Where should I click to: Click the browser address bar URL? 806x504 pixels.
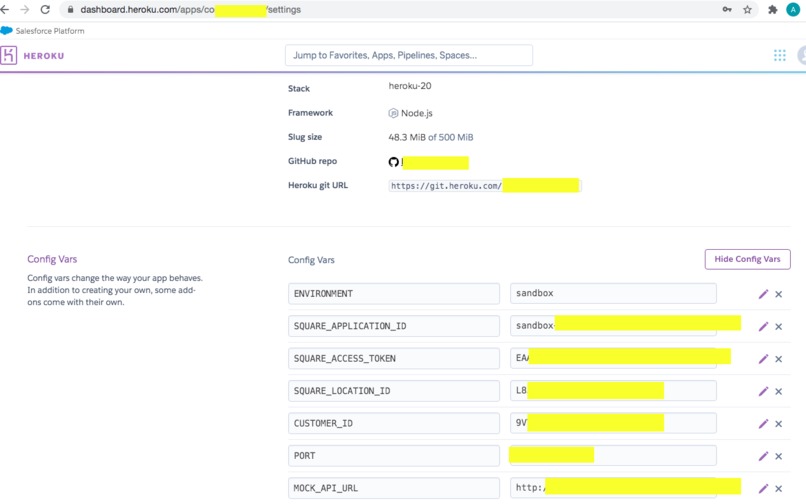pyautogui.click(x=191, y=9)
